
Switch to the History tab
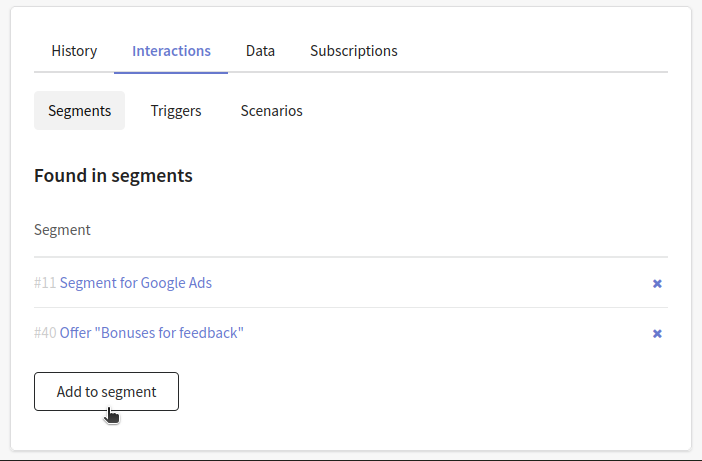tap(74, 51)
